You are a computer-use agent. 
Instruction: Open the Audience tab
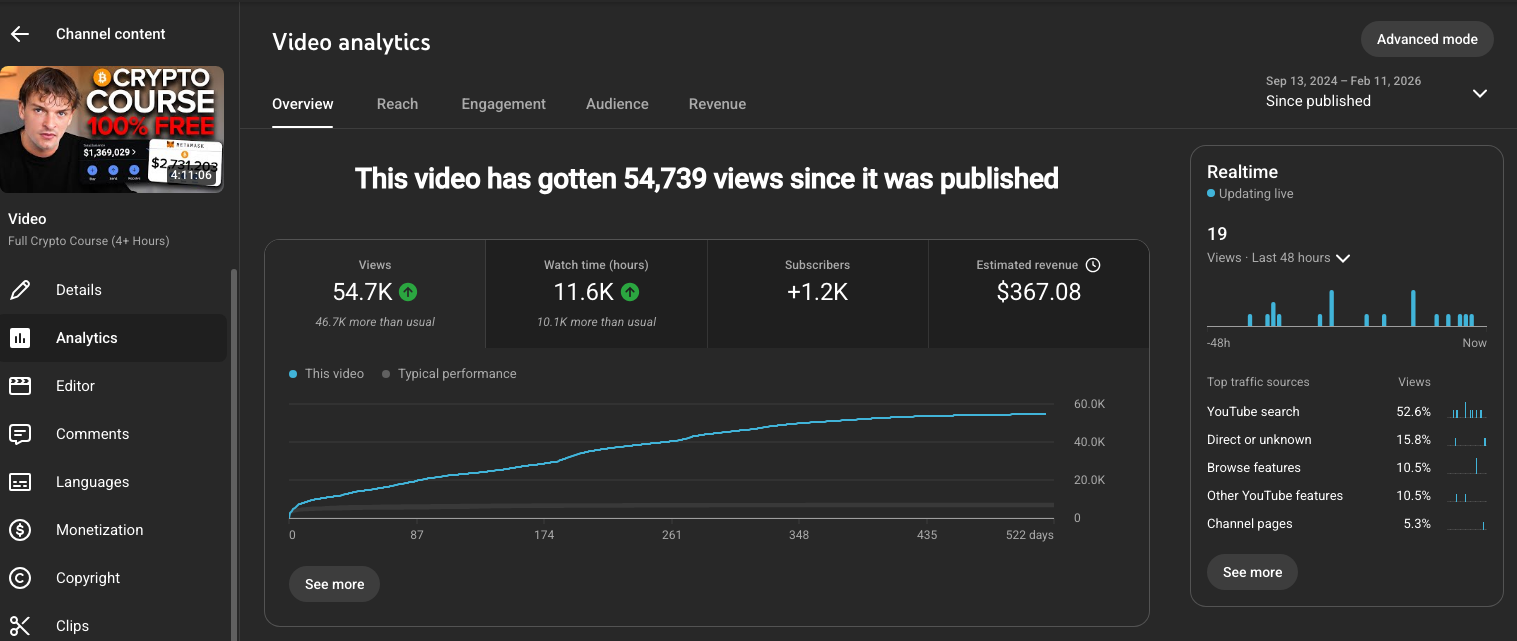point(617,103)
